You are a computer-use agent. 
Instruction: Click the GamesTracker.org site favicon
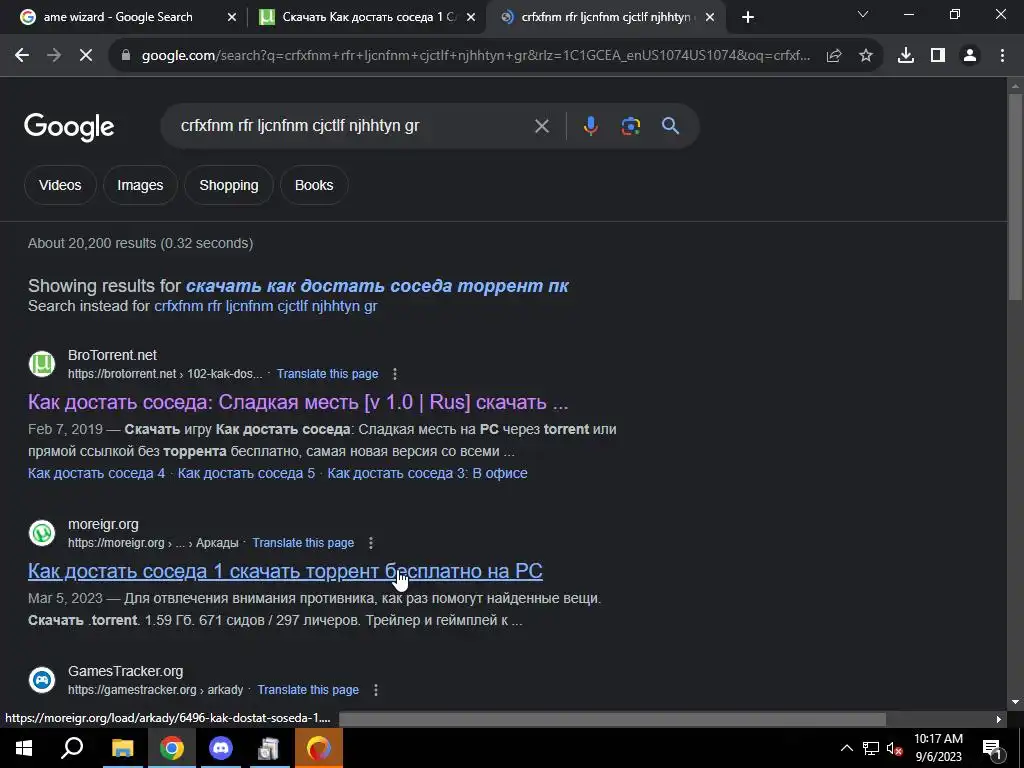(42, 680)
